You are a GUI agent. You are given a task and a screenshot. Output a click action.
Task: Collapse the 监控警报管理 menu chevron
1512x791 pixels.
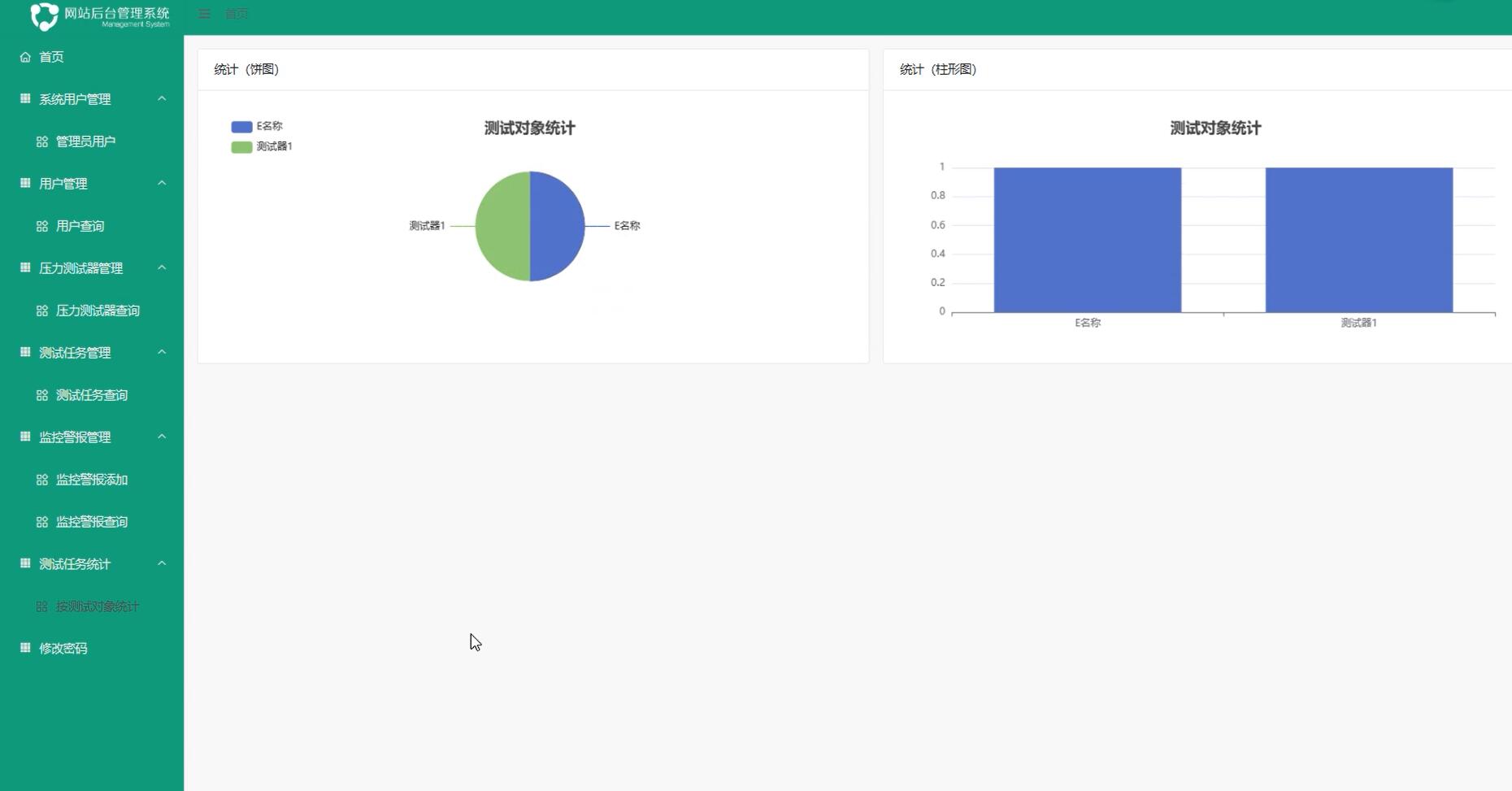tap(162, 437)
